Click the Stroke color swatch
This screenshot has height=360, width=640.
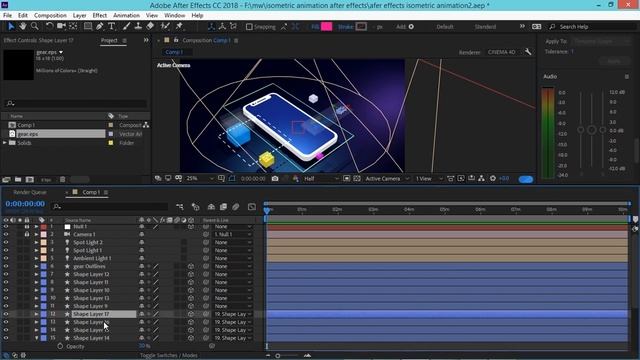point(361,27)
